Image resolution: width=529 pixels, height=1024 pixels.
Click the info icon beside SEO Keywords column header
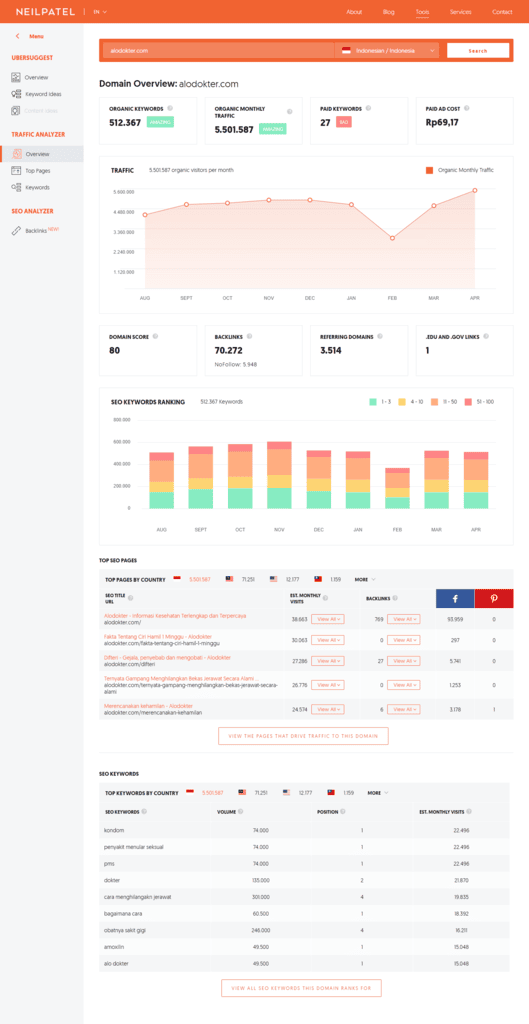coord(144,812)
